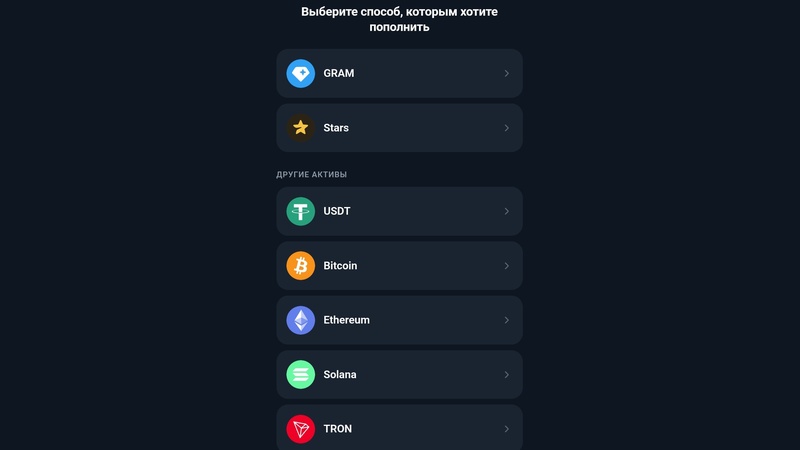Expand the Solana row chevron
The image size is (800, 450).
tap(507, 374)
